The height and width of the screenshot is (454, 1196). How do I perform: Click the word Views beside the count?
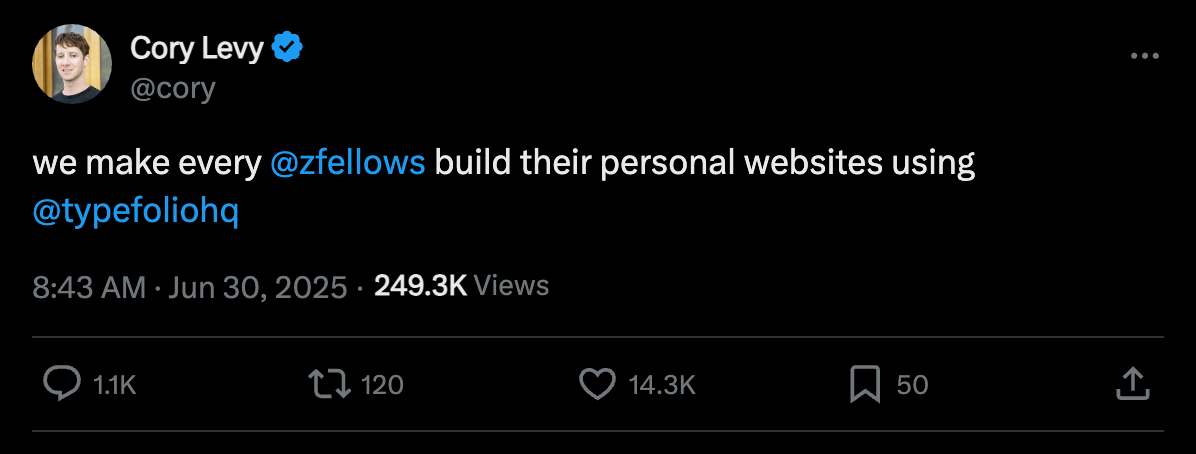511,286
